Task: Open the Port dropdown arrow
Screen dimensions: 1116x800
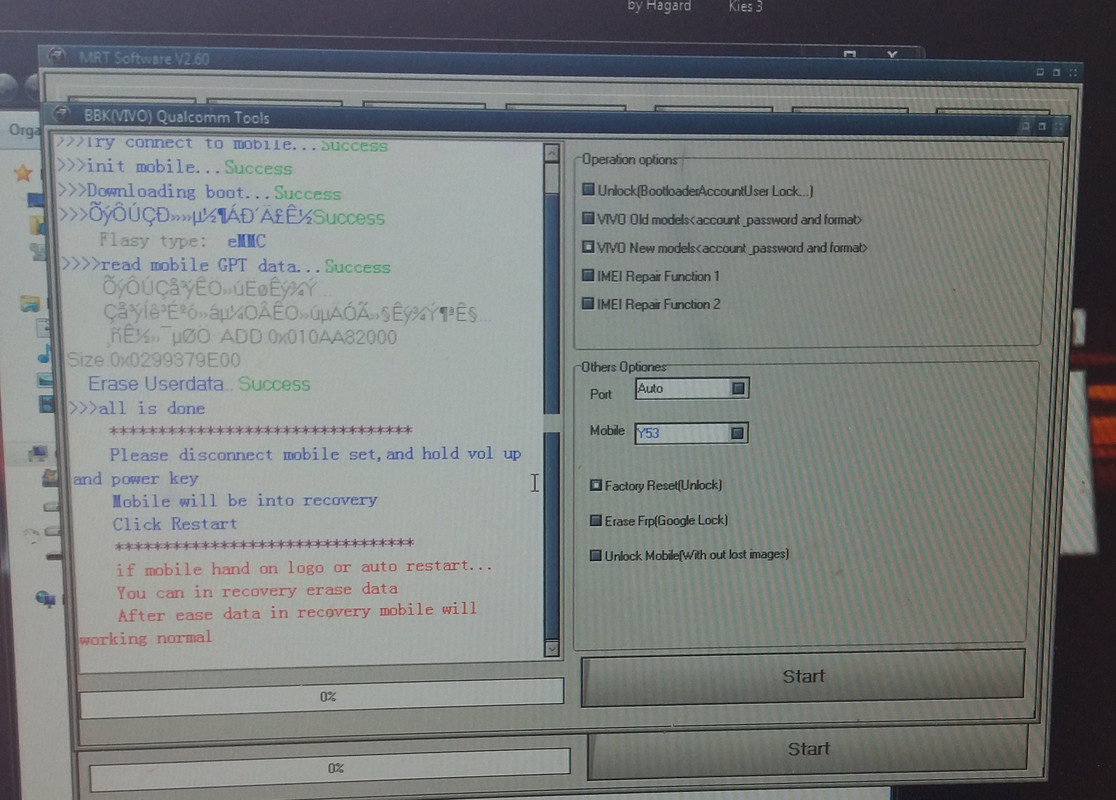Action: (738, 388)
